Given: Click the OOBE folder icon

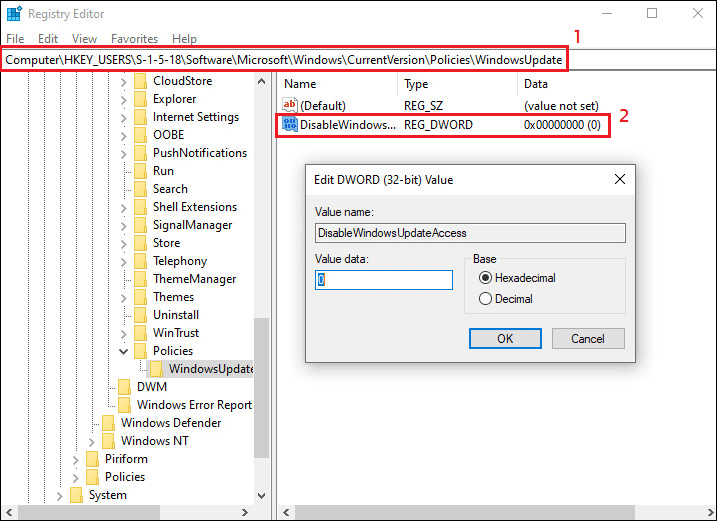Looking at the screenshot, I should (140, 135).
